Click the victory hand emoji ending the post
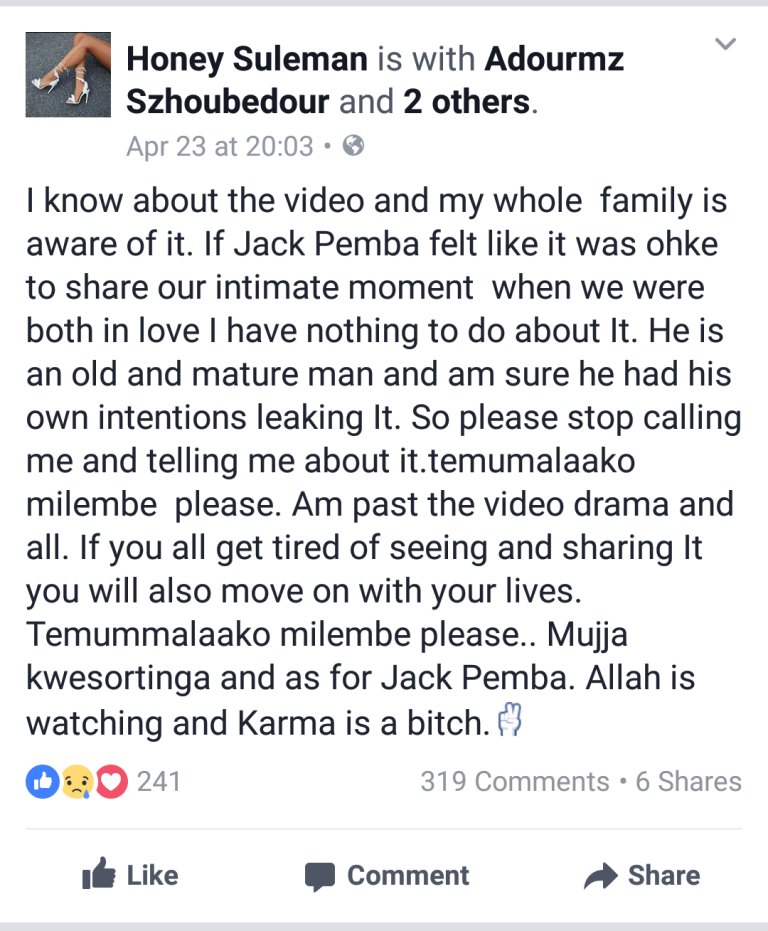 [x=510, y=721]
